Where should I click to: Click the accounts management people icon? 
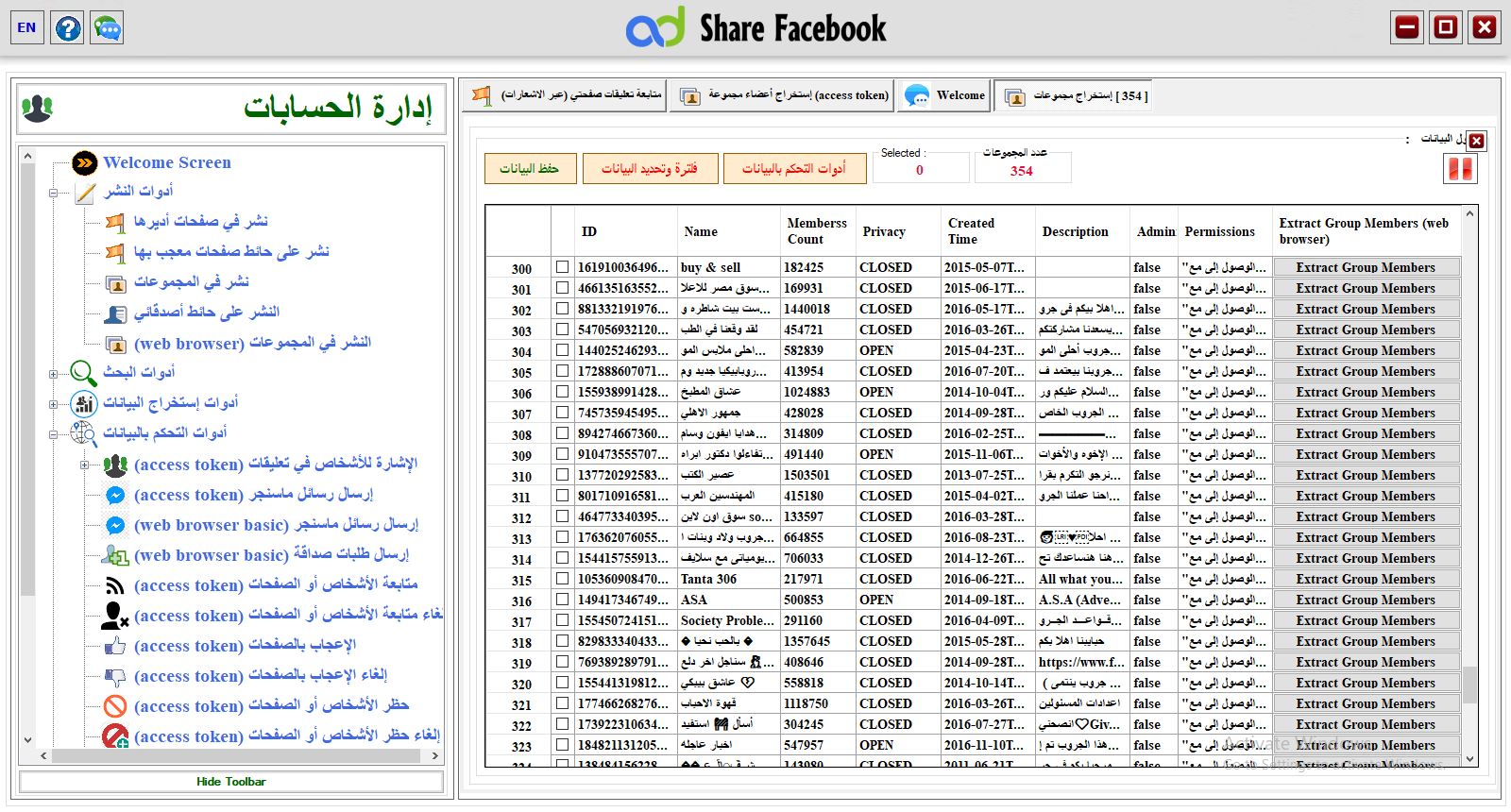click(x=37, y=109)
